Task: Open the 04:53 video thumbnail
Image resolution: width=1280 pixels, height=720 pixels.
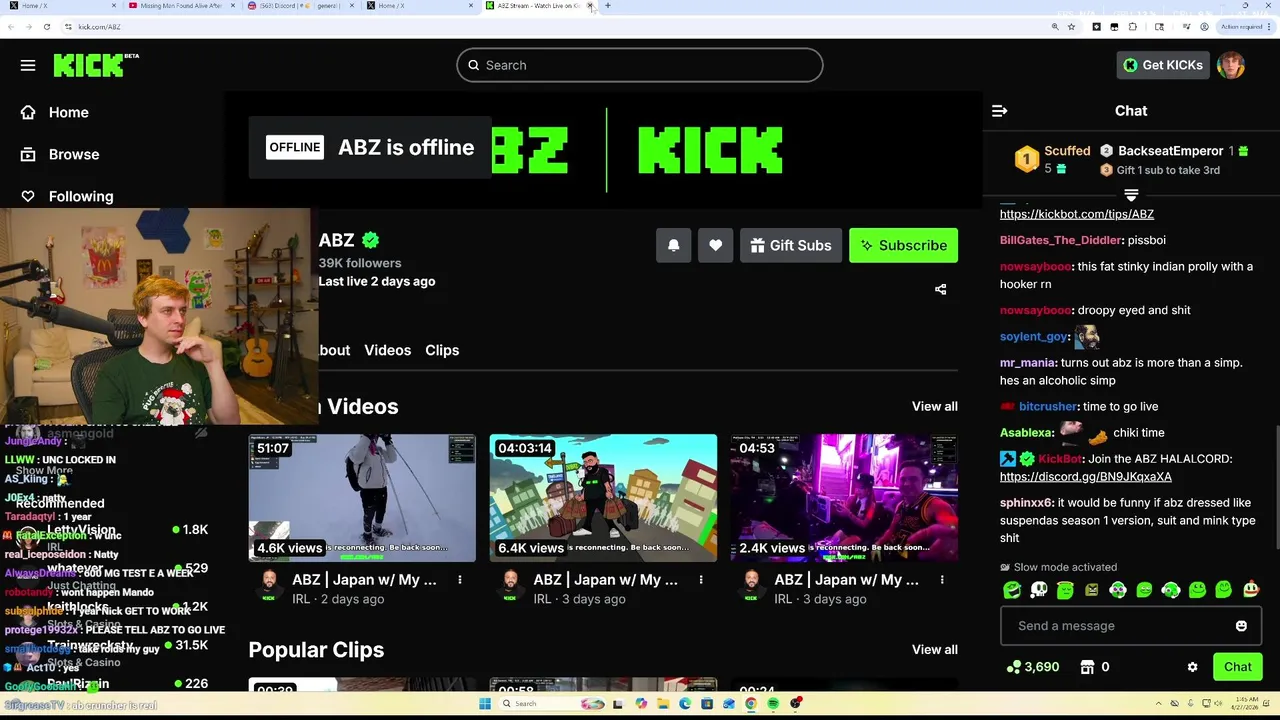Action: coord(844,498)
